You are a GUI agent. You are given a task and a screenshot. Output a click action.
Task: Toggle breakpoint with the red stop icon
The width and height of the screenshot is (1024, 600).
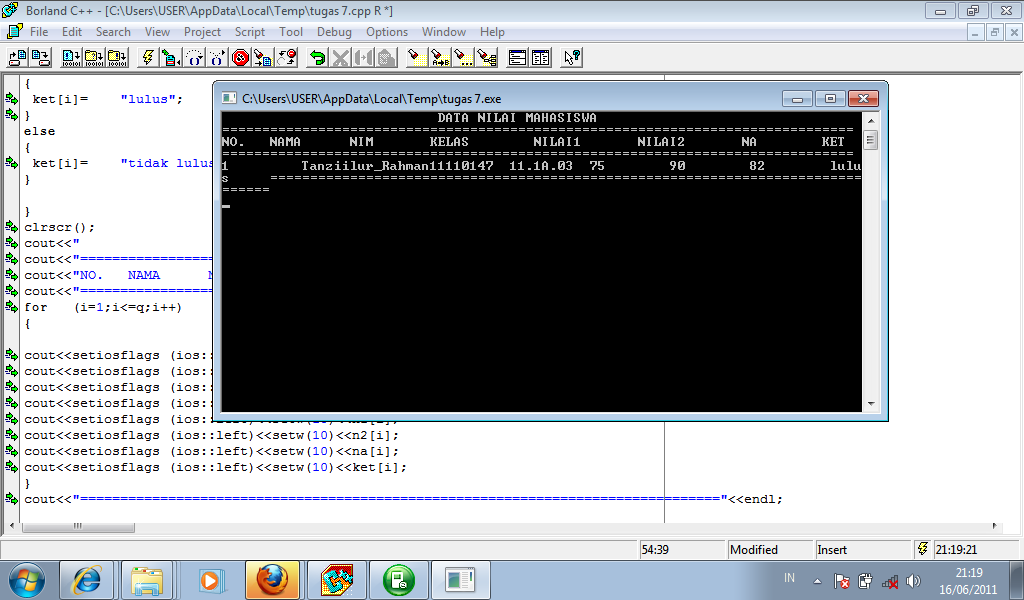(x=240, y=57)
